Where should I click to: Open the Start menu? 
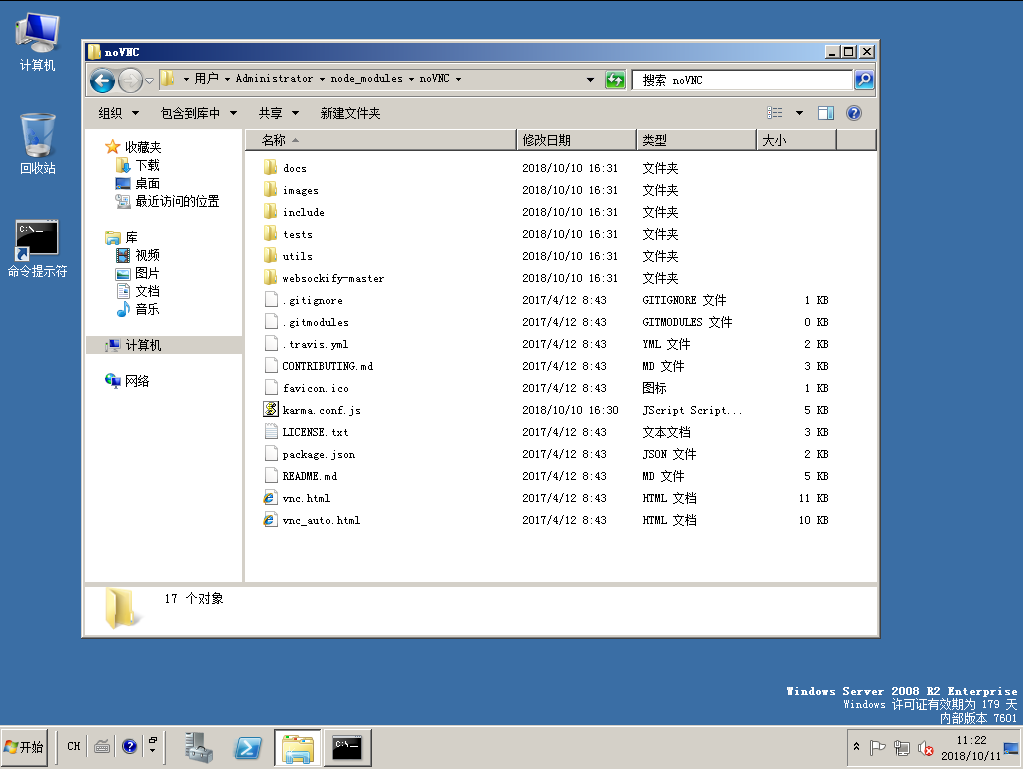(25, 747)
